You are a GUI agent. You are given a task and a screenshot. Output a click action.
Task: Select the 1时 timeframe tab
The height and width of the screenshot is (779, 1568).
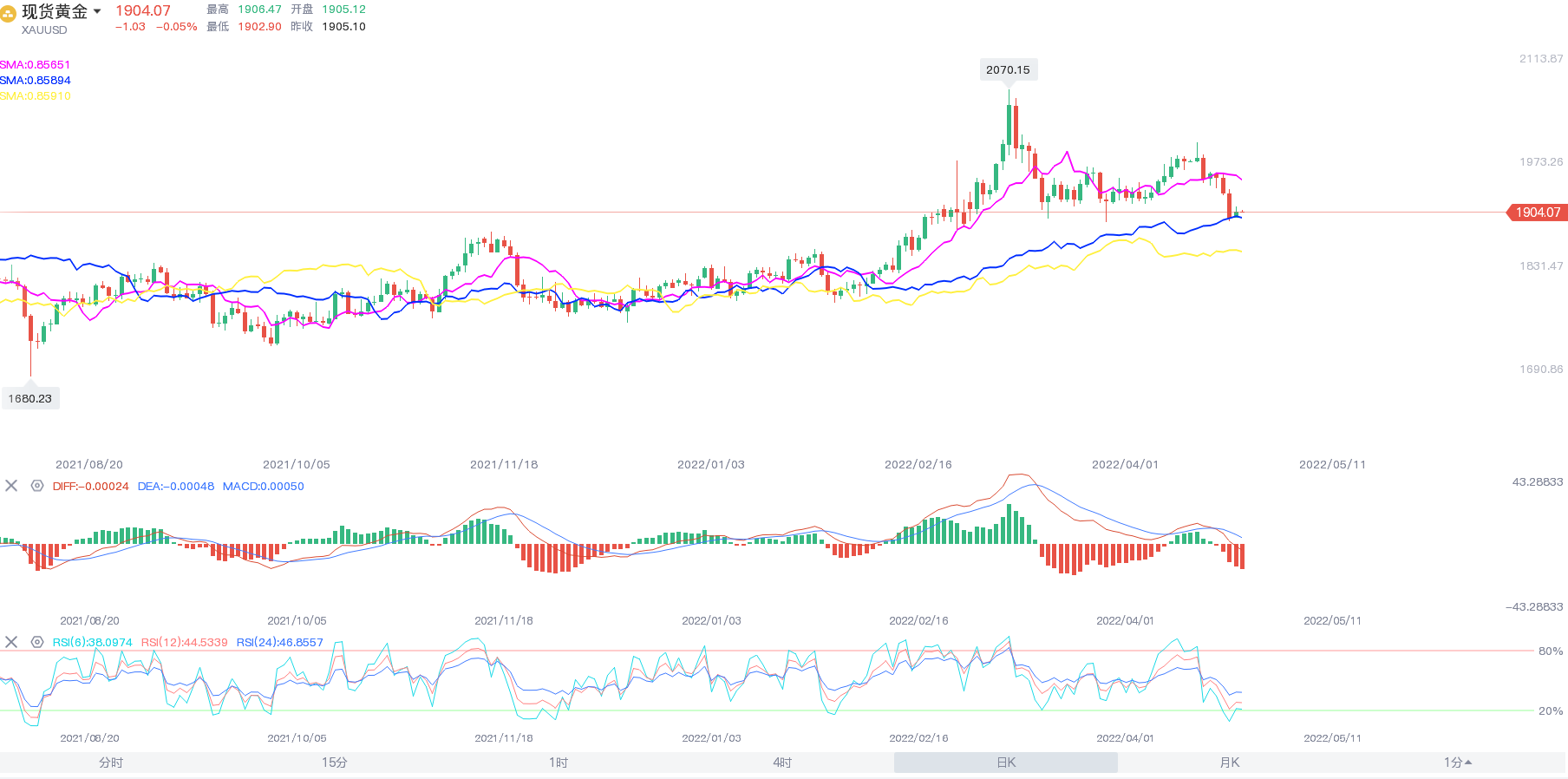[559, 763]
